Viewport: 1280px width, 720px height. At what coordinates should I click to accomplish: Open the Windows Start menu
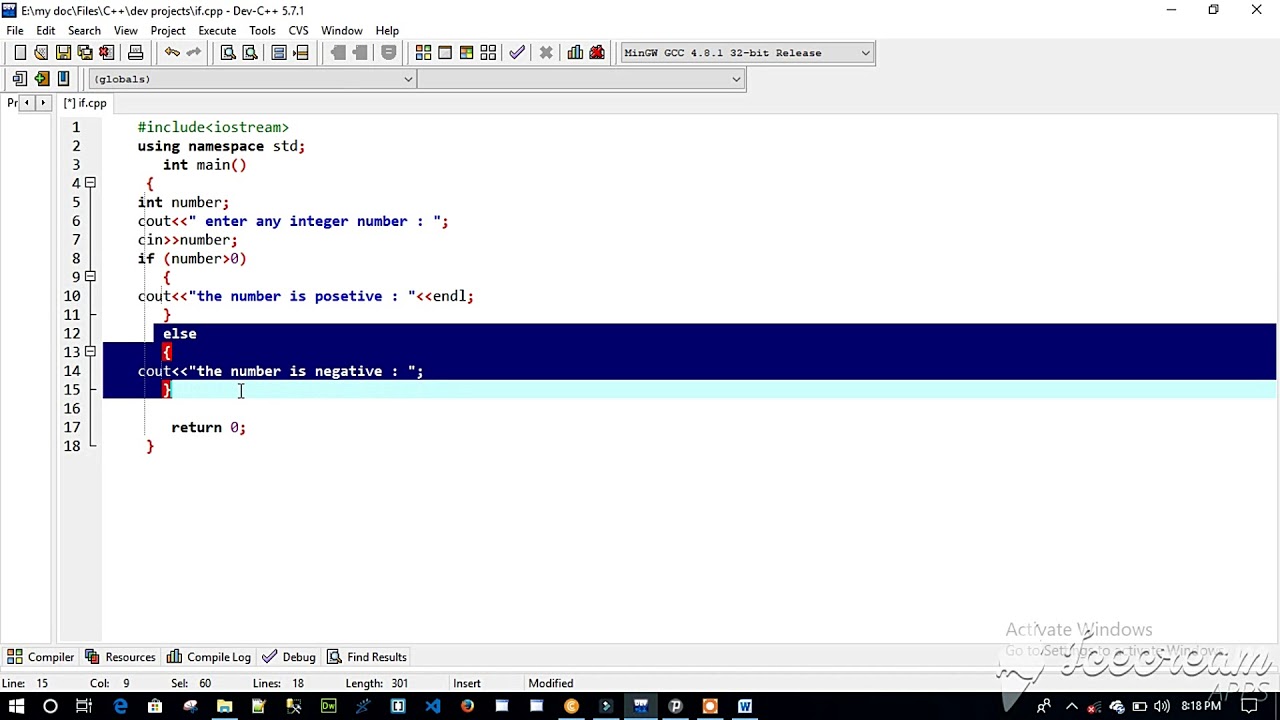tap(16, 707)
